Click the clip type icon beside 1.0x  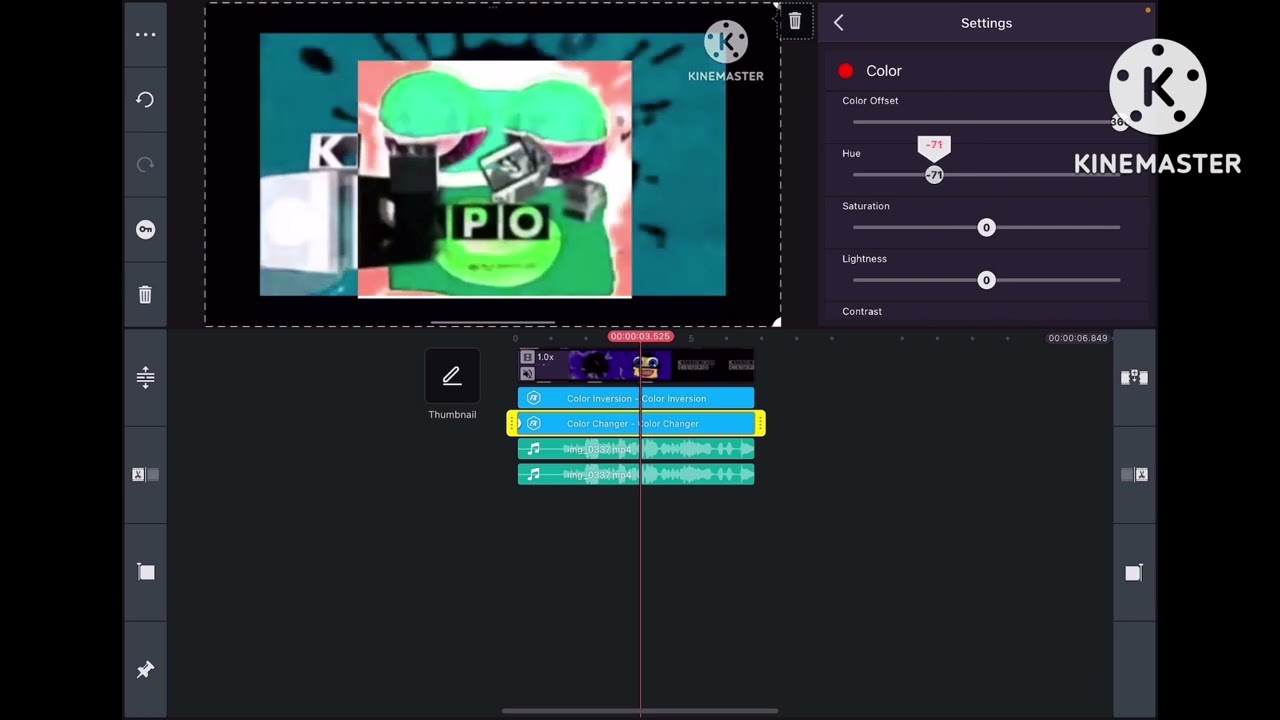(x=527, y=357)
